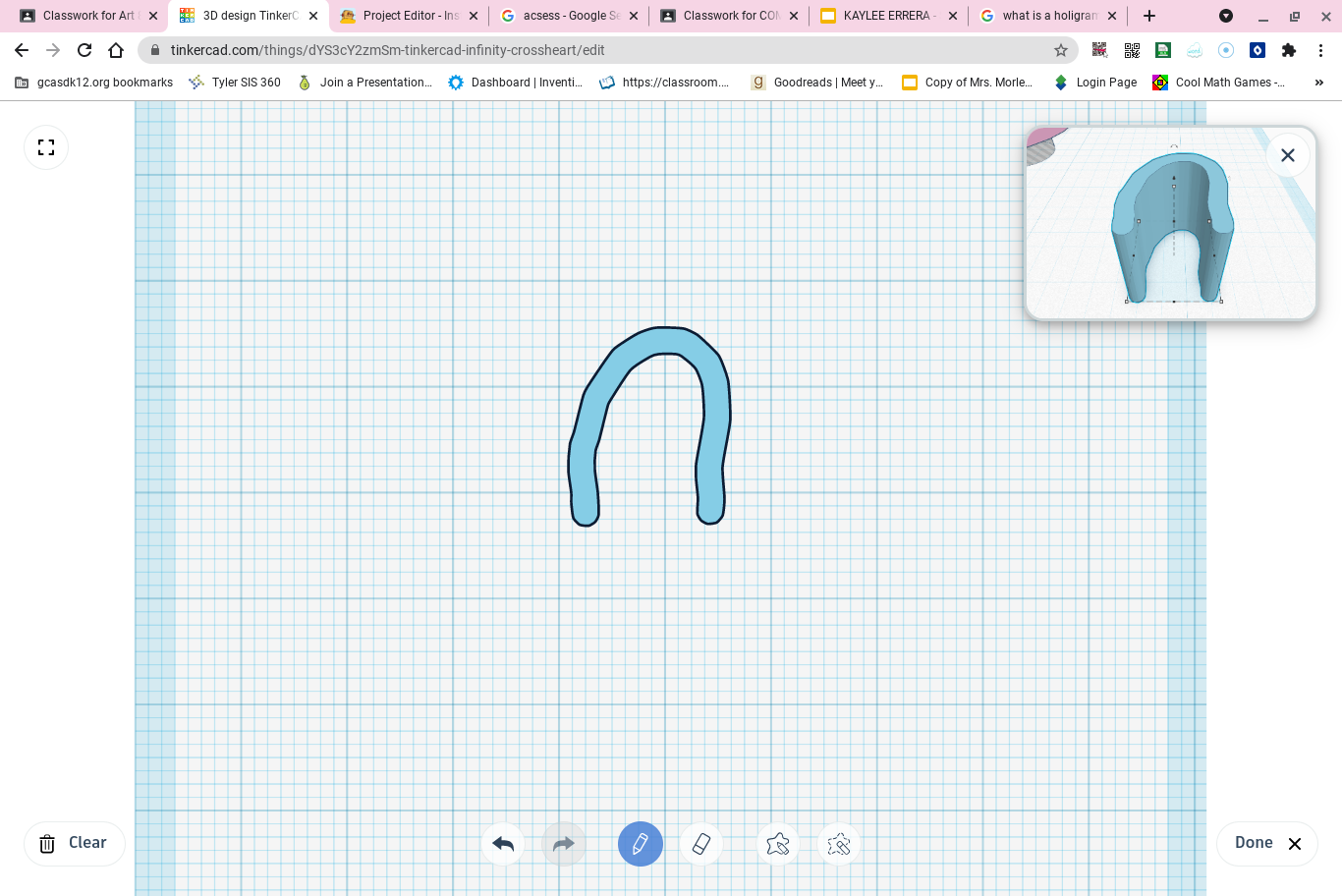Open the Extensions puzzle menu
This screenshot has width=1342, height=896.
pyautogui.click(x=1289, y=50)
